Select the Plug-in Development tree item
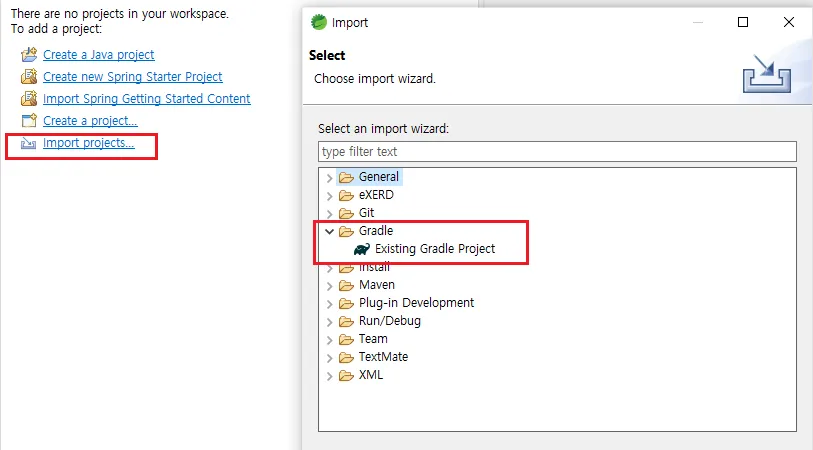The image size is (813, 450). pyautogui.click(x=416, y=303)
